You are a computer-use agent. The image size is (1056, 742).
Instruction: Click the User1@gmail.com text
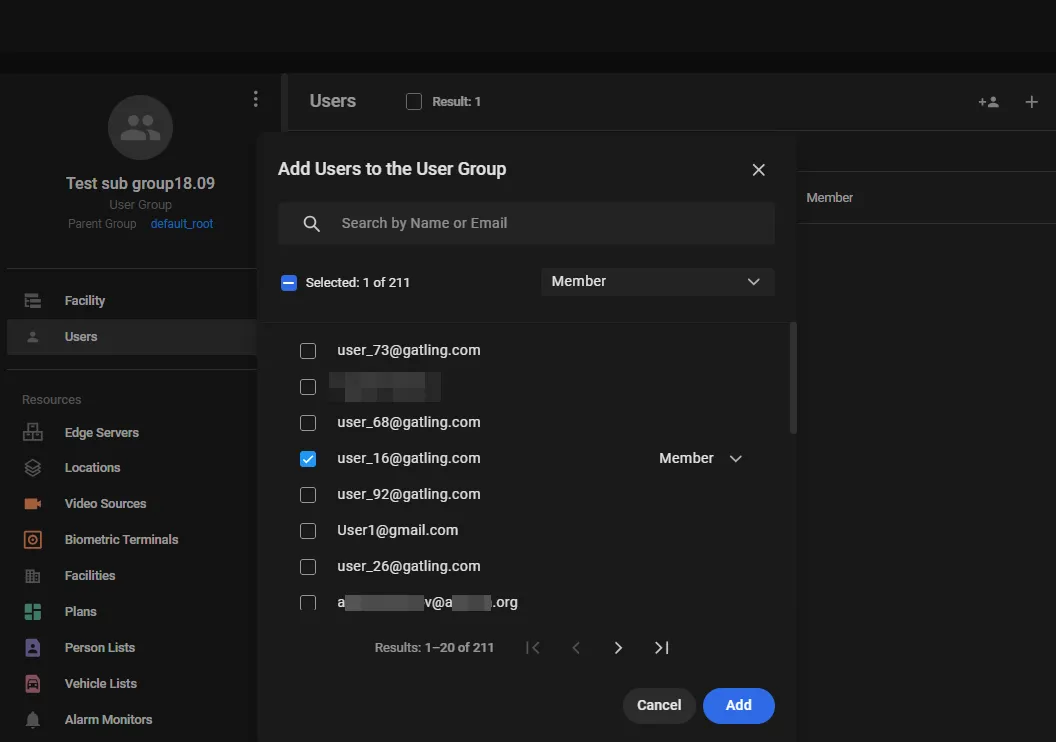click(x=397, y=530)
